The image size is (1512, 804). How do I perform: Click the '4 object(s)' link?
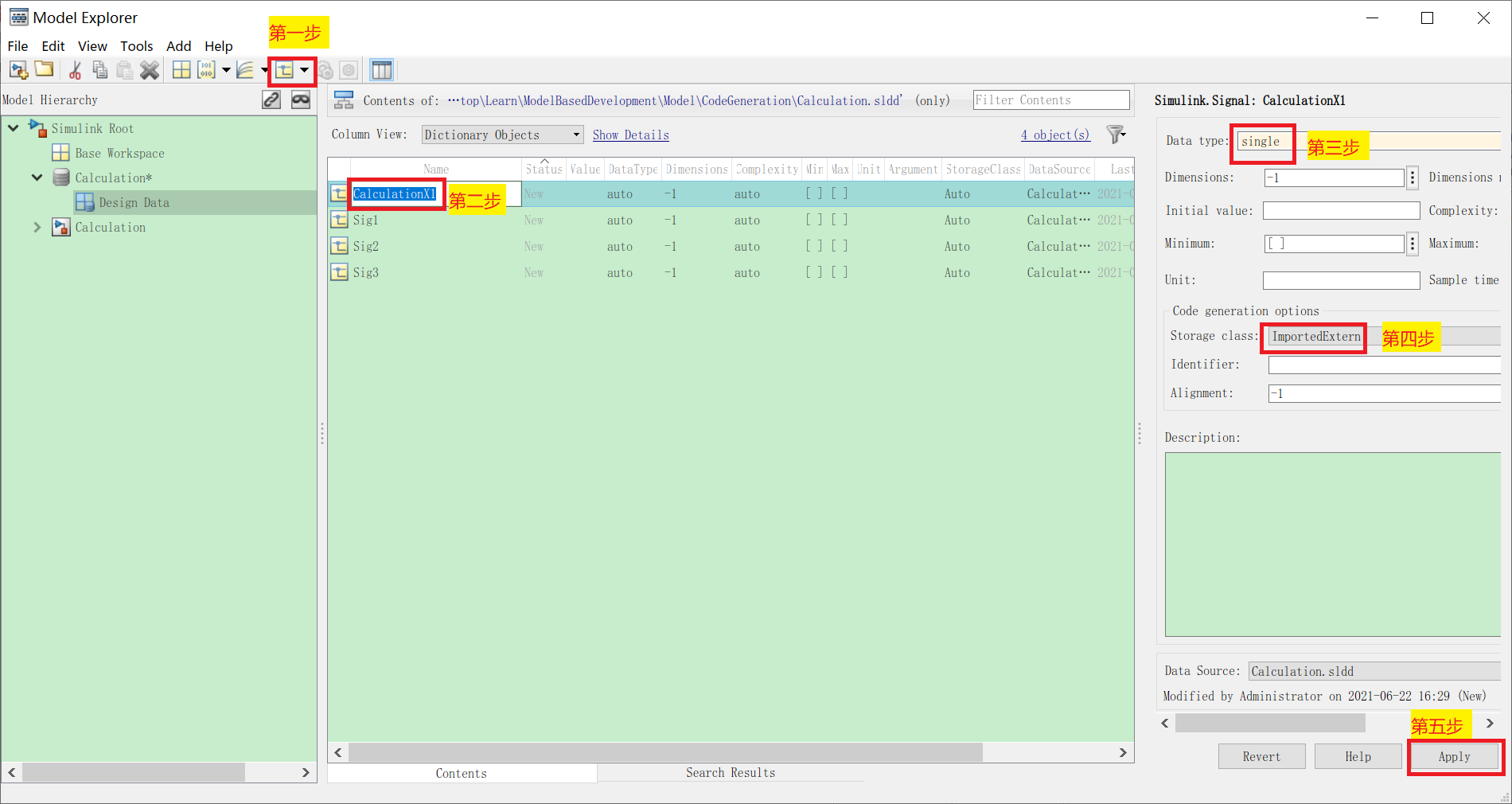tap(1055, 135)
